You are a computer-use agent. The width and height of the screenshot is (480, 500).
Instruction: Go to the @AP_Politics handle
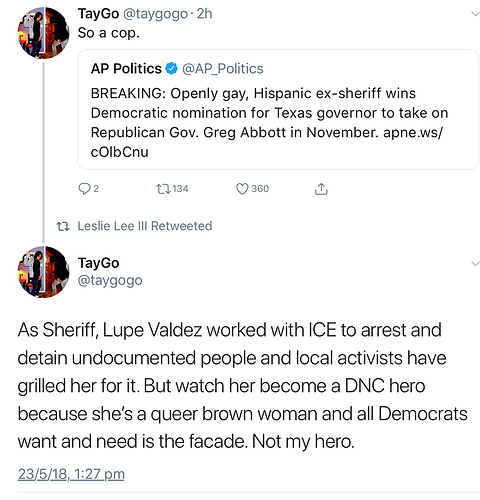coord(223,69)
